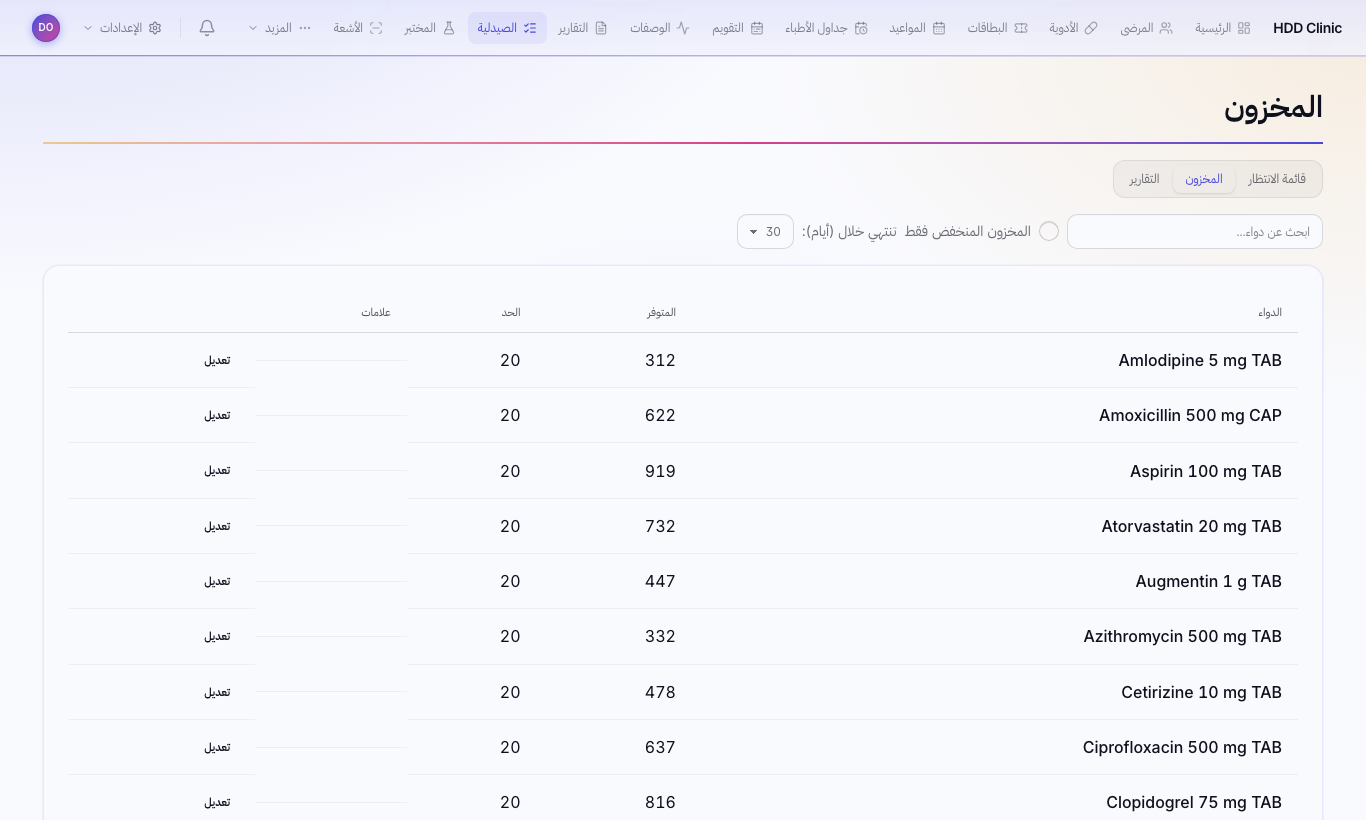Click stock value 919 for Aspirin
1366x820 pixels.
[x=661, y=471]
